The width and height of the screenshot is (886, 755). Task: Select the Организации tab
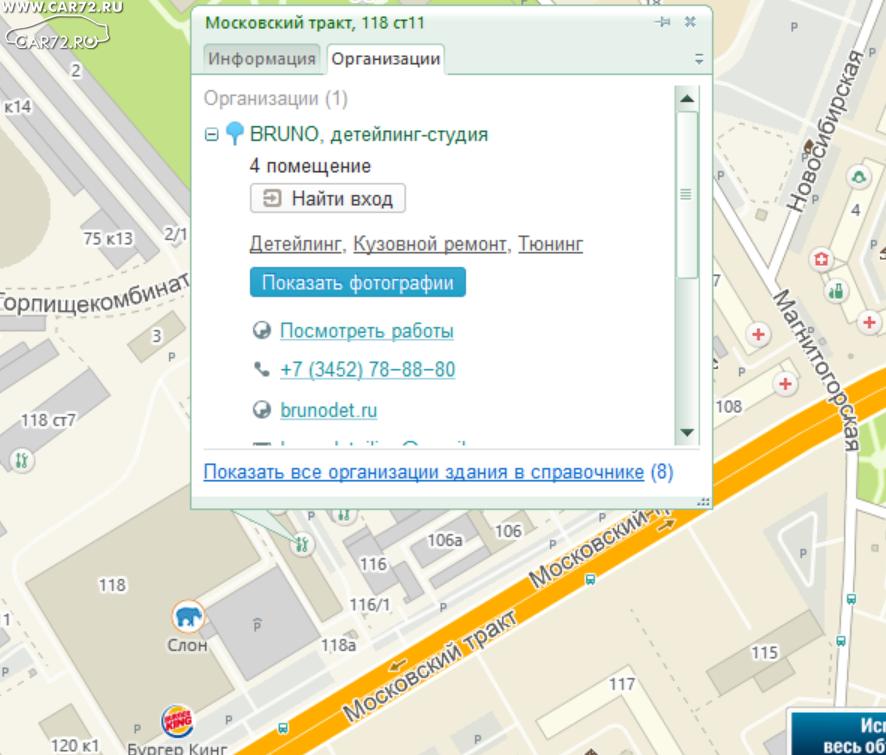pos(385,58)
